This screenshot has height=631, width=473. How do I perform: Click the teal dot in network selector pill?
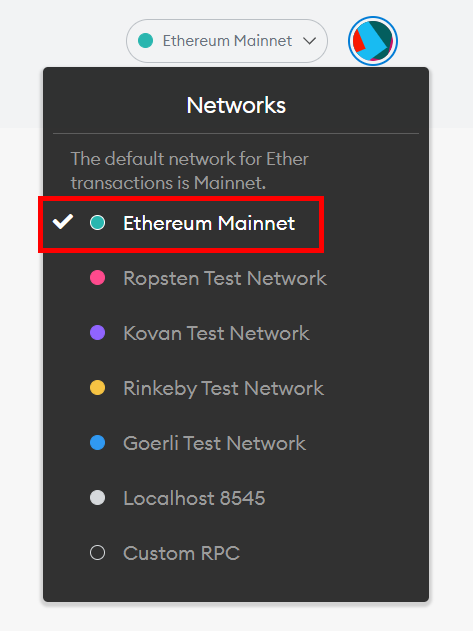point(145,41)
